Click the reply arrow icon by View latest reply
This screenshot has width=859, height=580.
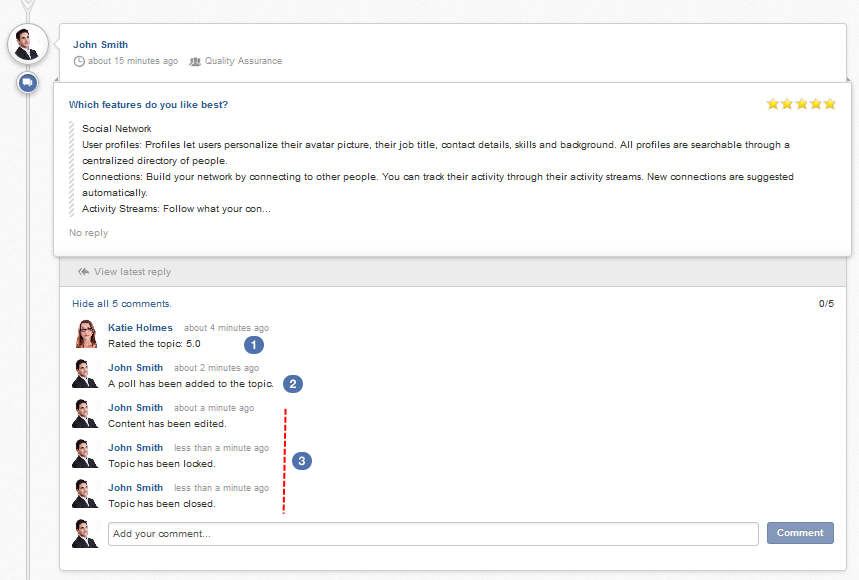point(83,272)
